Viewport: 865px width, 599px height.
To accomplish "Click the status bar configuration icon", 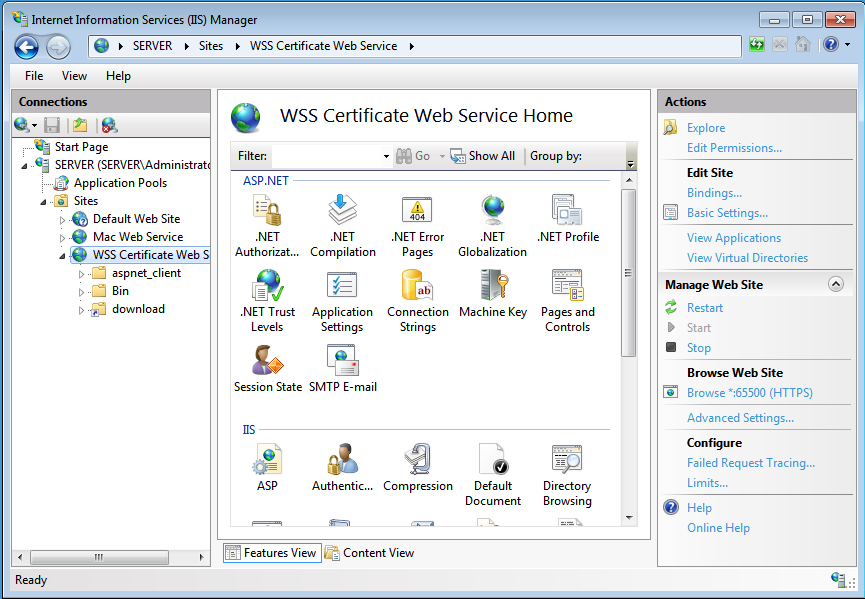I will coord(839,580).
